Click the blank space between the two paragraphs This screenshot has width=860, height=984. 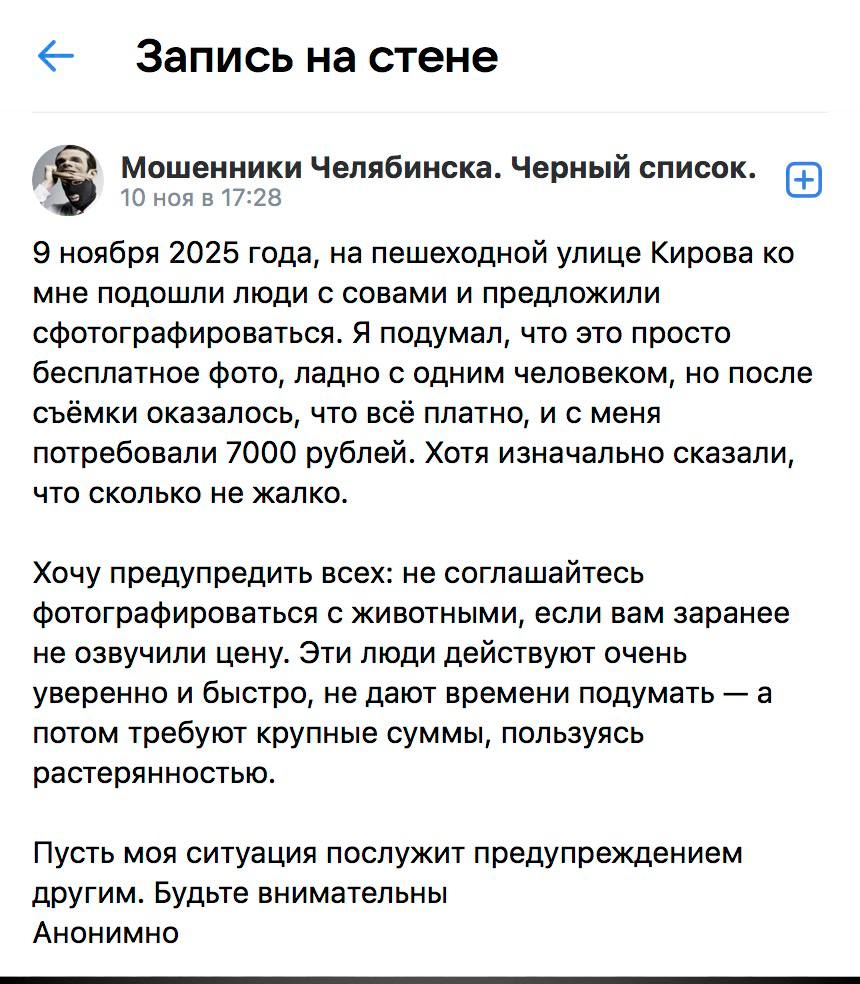coord(430,533)
